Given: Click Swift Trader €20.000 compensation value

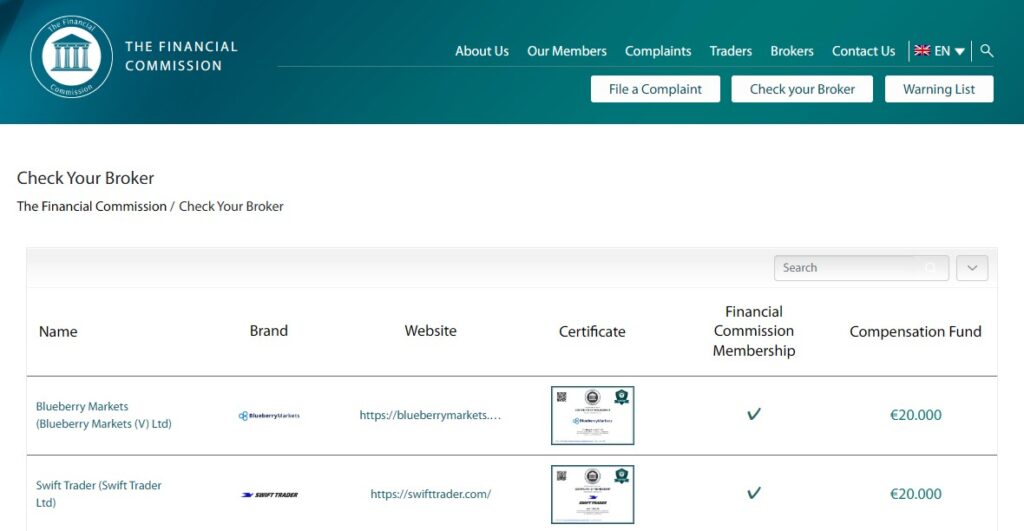Looking at the screenshot, I should pos(916,494).
